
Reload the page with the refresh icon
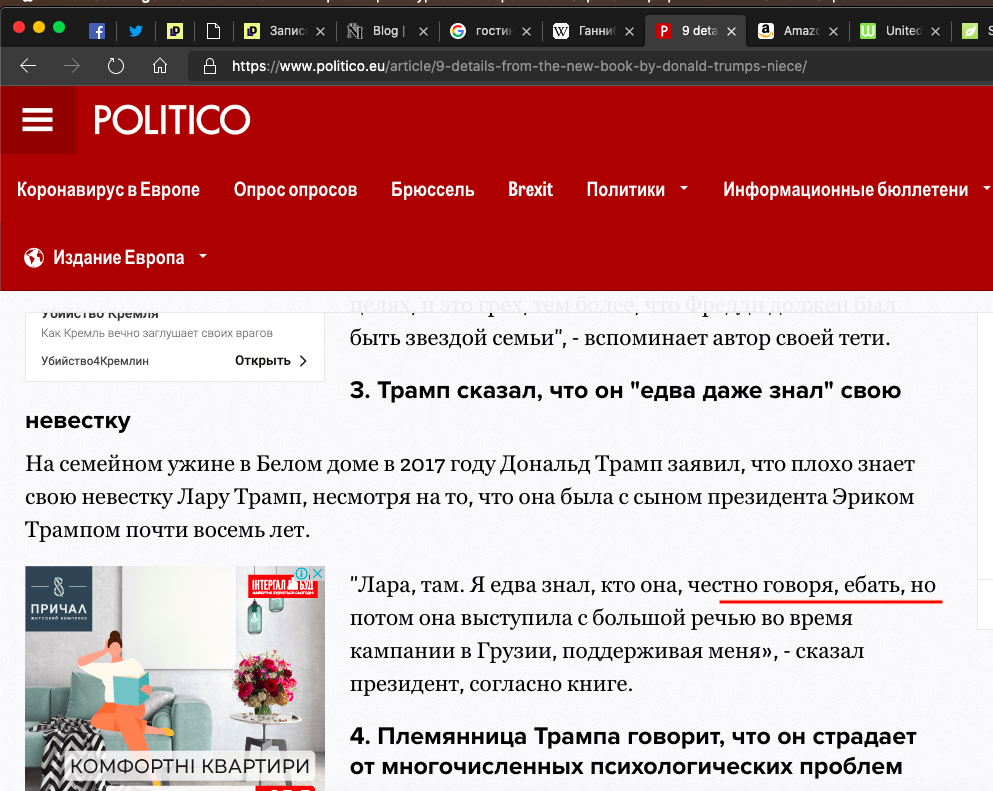[x=116, y=67]
